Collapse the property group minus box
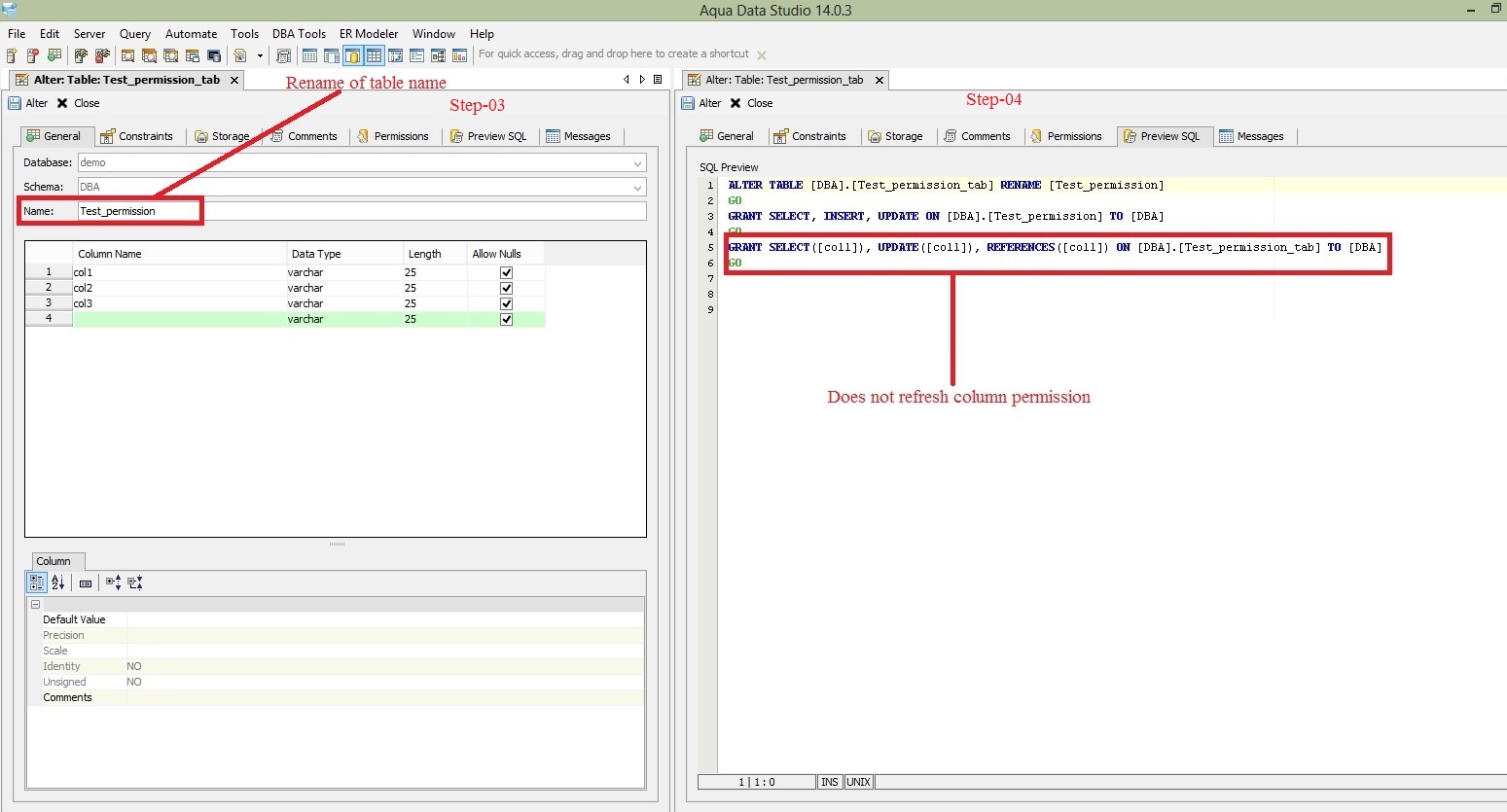Image resolution: width=1507 pixels, height=812 pixels. [35, 604]
